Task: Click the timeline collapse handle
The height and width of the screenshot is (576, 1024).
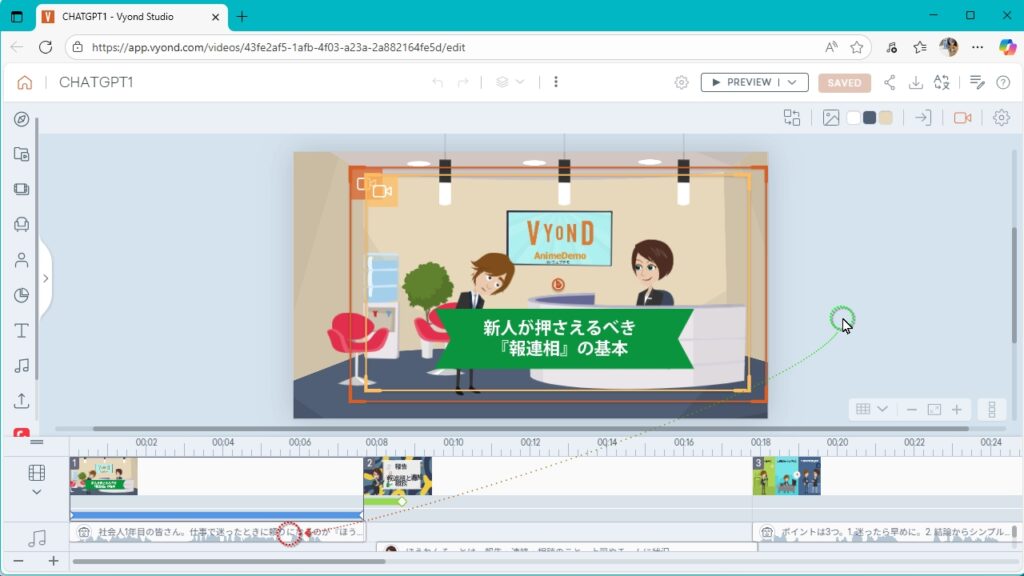Action: (37, 442)
